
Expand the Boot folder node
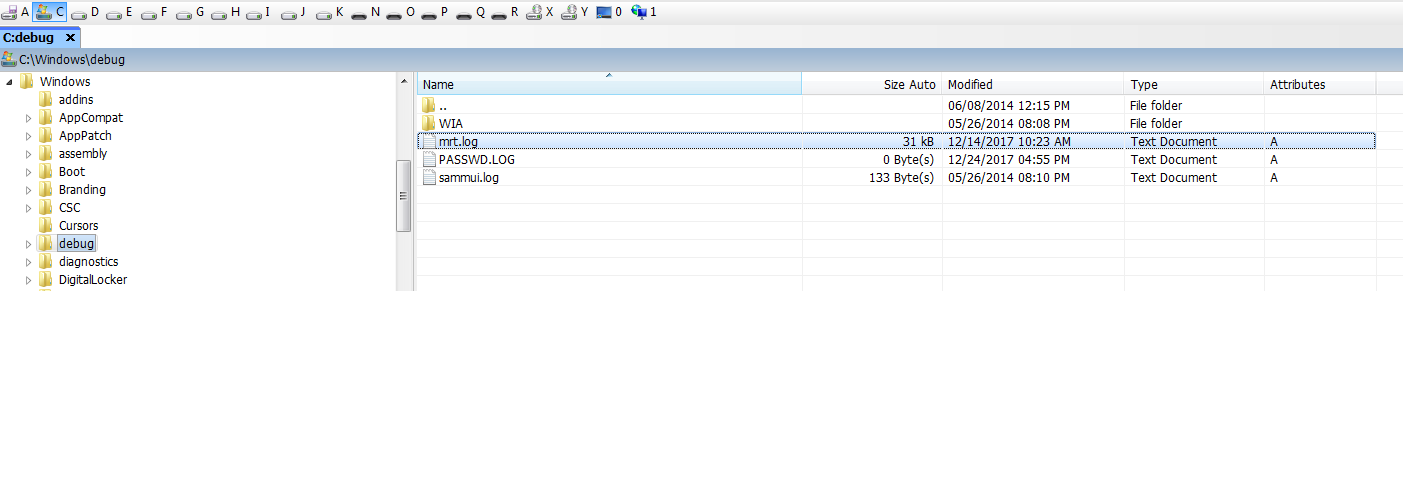point(28,172)
